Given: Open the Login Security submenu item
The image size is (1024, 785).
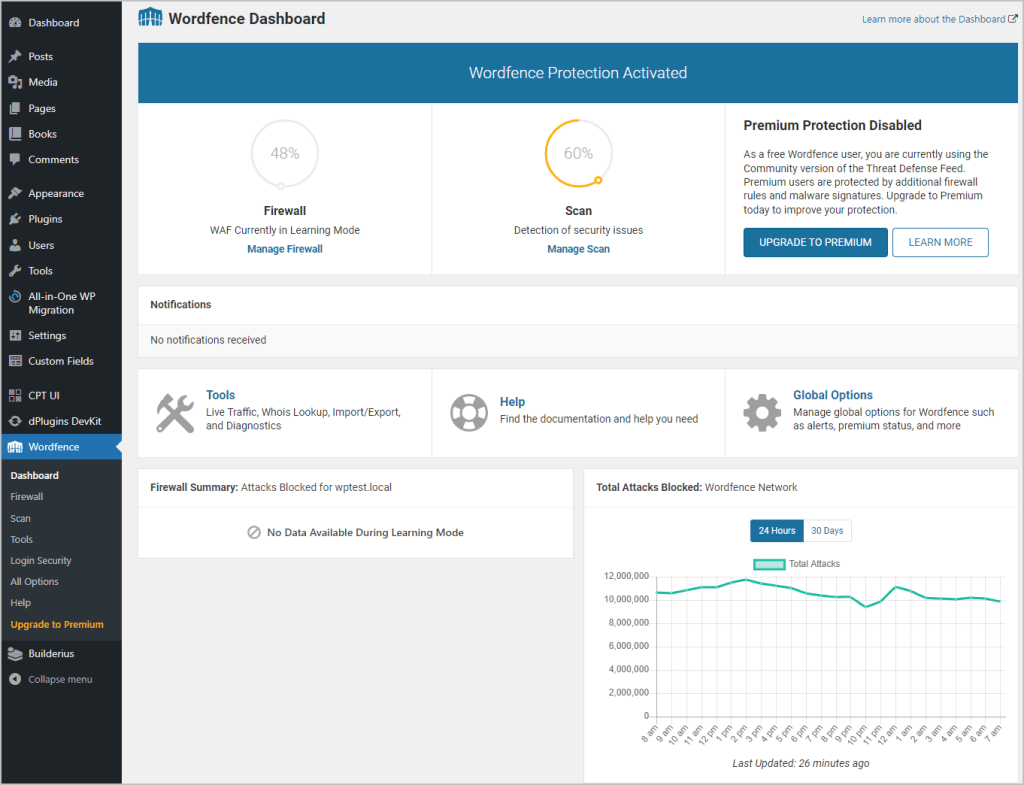Looking at the screenshot, I should 40,560.
